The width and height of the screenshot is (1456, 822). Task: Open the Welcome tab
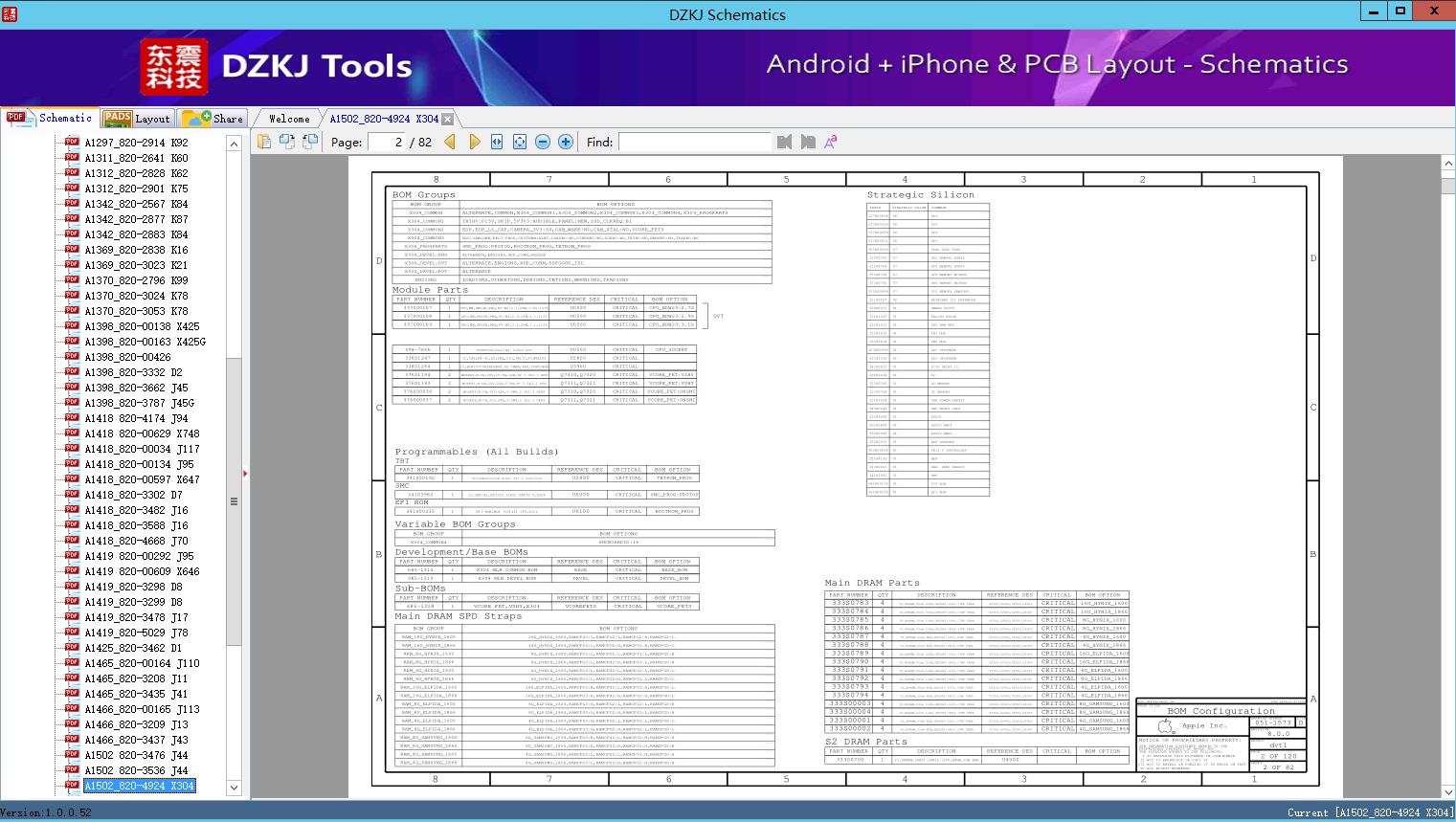pyautogui.click(x=289, y=119)
